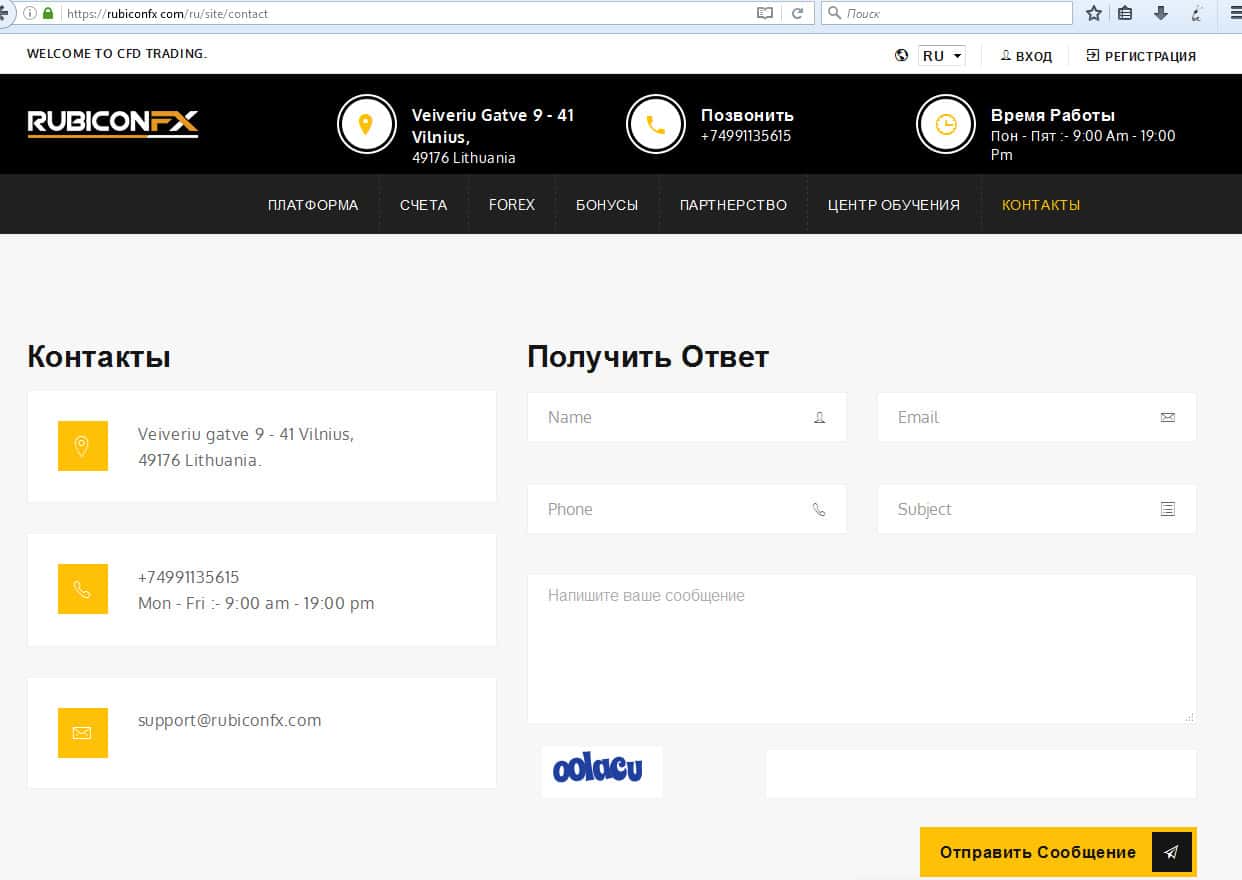
Task: Click the РЕГИСТРАЦИЯ link
Action: [1141, 56]
